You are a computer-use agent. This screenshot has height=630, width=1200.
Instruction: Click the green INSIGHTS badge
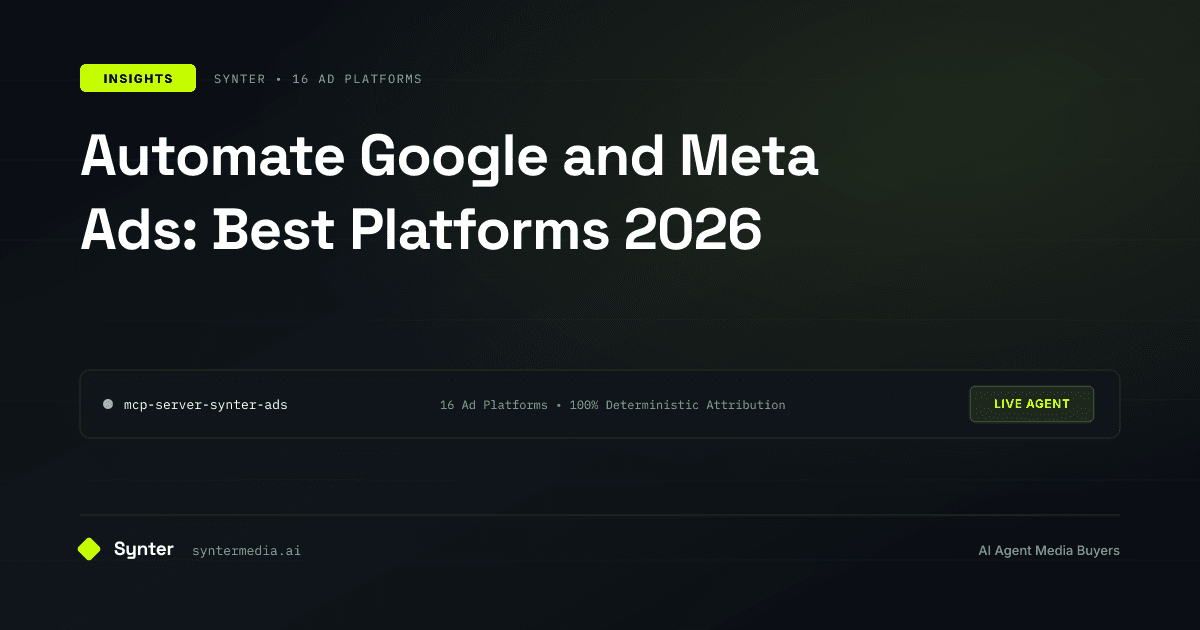138,78
